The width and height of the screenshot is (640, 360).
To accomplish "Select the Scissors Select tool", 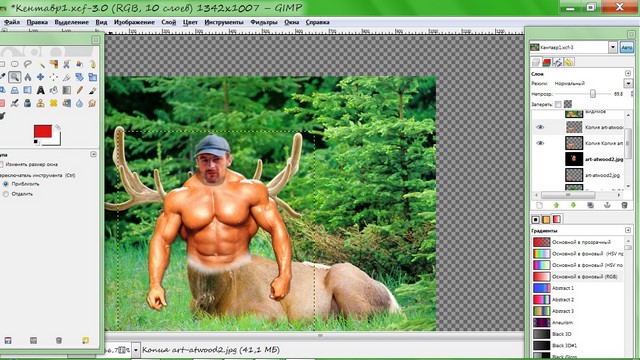I will tap(67, 64).
